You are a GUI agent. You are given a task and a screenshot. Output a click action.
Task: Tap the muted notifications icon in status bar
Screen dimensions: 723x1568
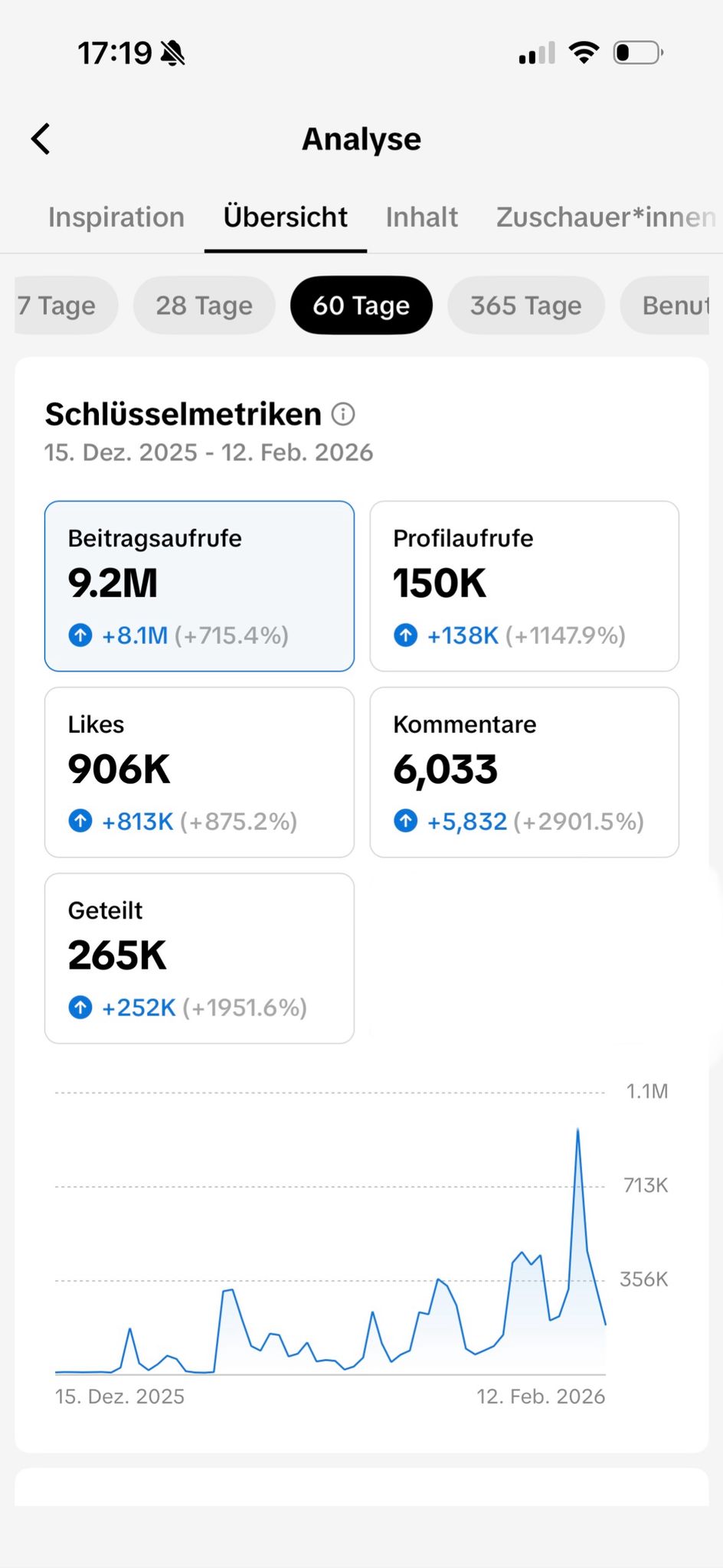[175, 51]
